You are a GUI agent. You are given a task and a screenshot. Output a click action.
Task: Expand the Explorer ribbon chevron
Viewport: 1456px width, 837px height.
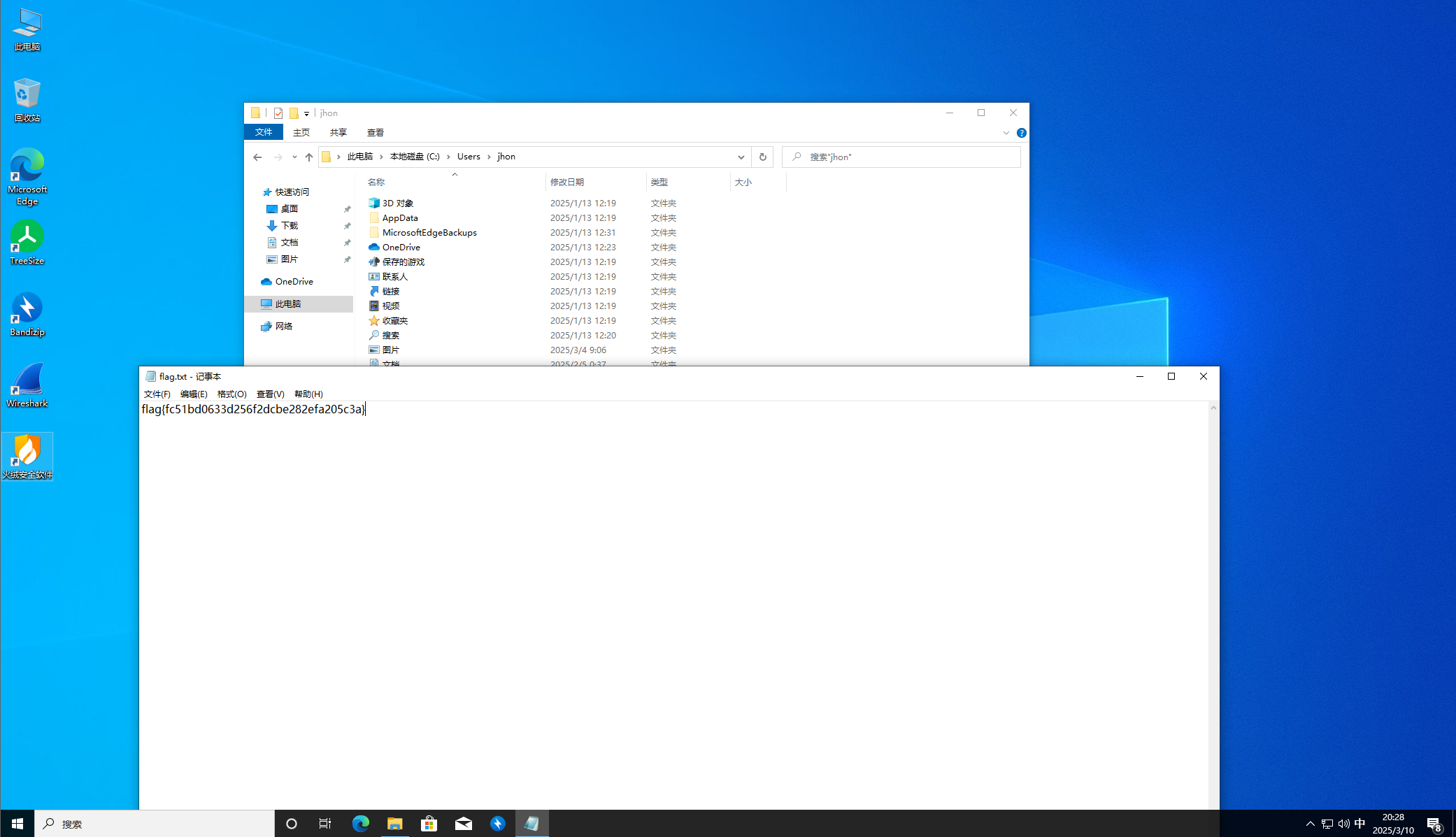[1006, 133]
